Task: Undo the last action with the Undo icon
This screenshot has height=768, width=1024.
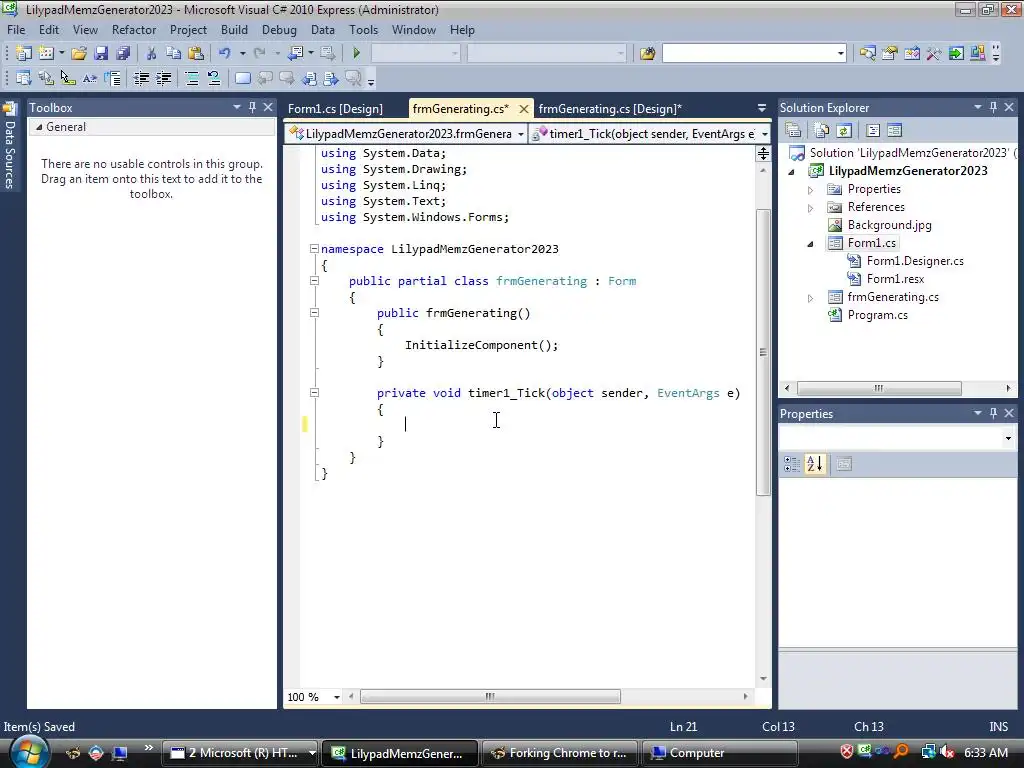Action: point(225,53)
